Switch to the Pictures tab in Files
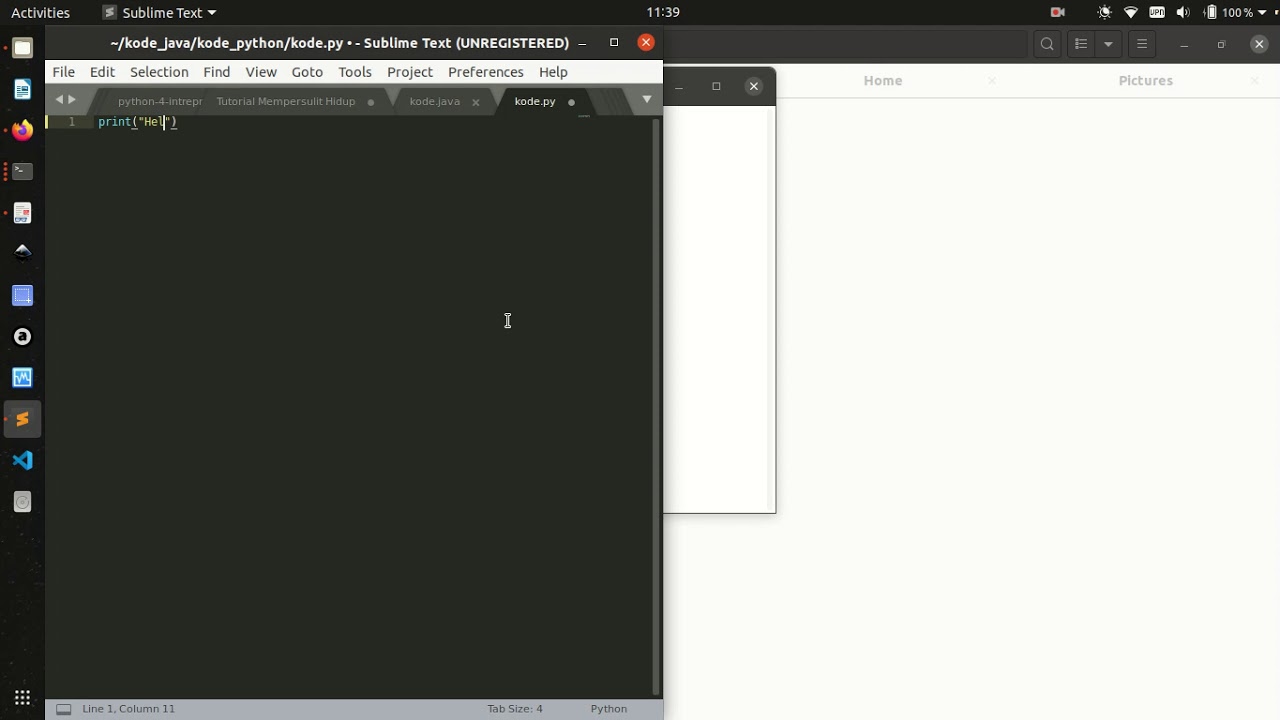Viewport: 1280px width, 720px height. click(1146, 80)
